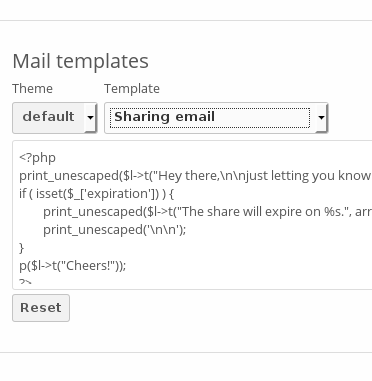Click the Cheers! code line
Screen dimensions: 372x381
(x=73, y=266)
